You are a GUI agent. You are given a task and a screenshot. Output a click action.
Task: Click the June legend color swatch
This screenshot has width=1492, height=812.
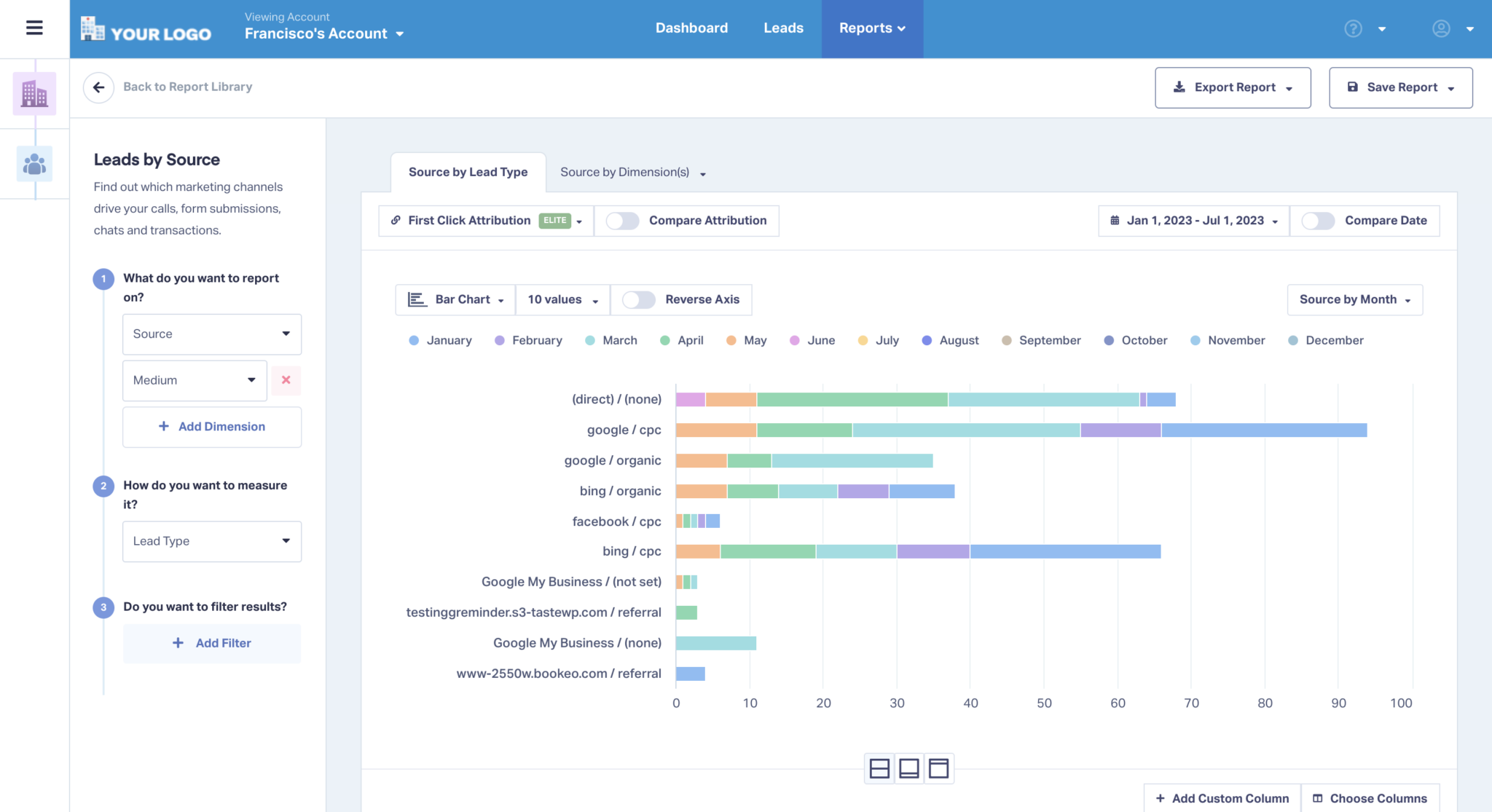(x=796, y=340)
